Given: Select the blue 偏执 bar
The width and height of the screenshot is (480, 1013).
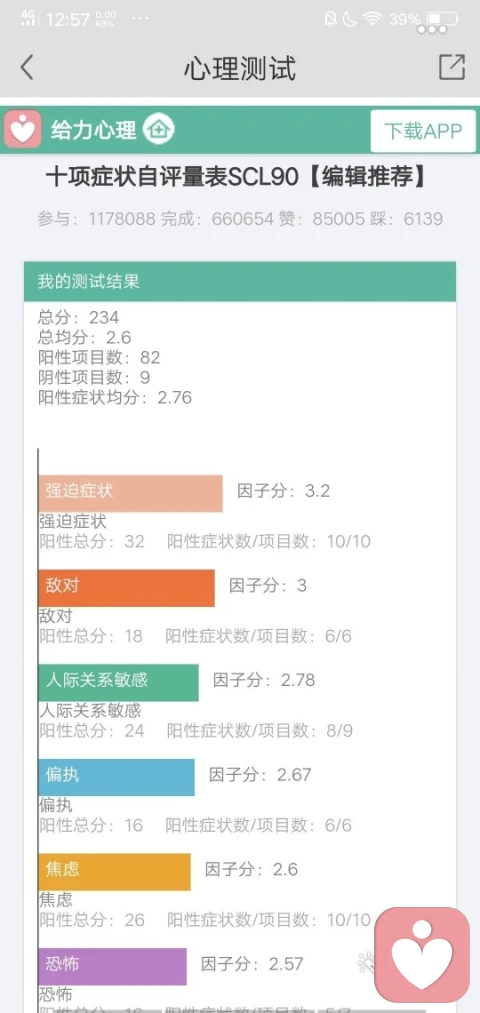Looking at the screenshot, I should point(116,777).
